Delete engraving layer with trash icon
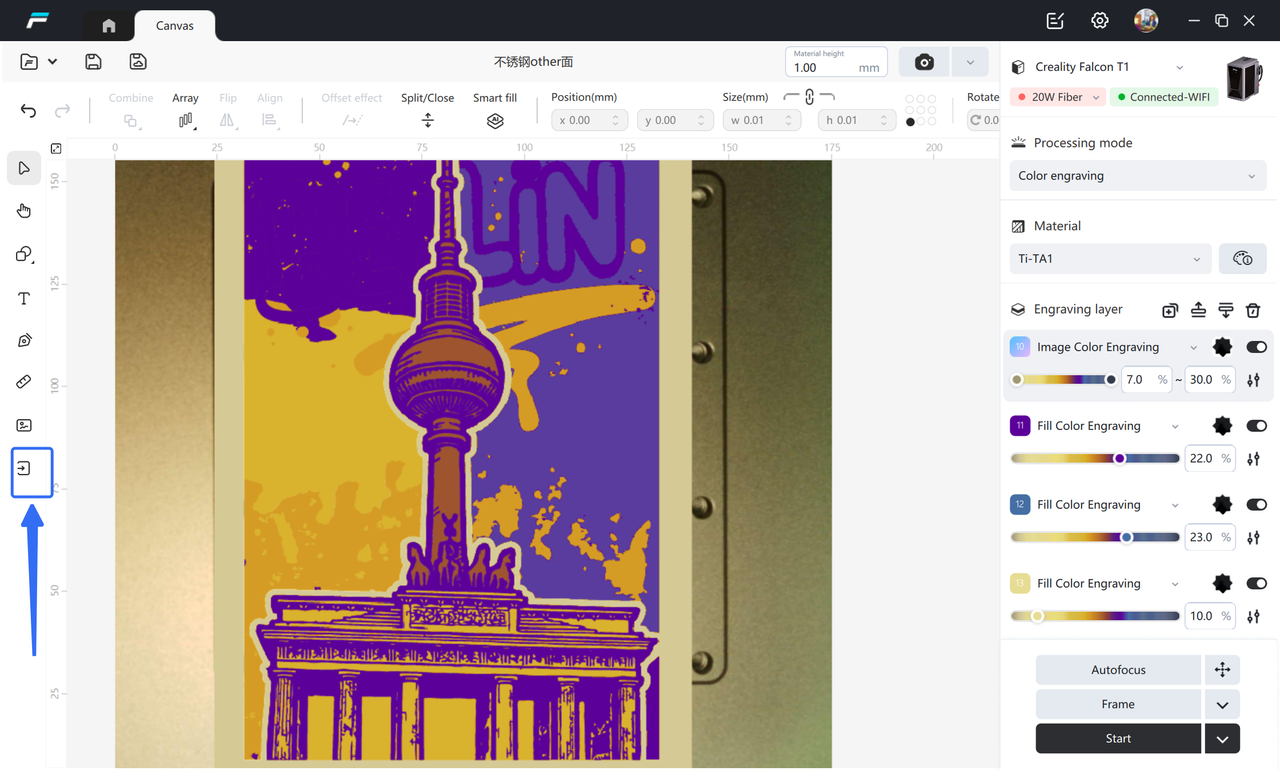 tap(1253, 310)
